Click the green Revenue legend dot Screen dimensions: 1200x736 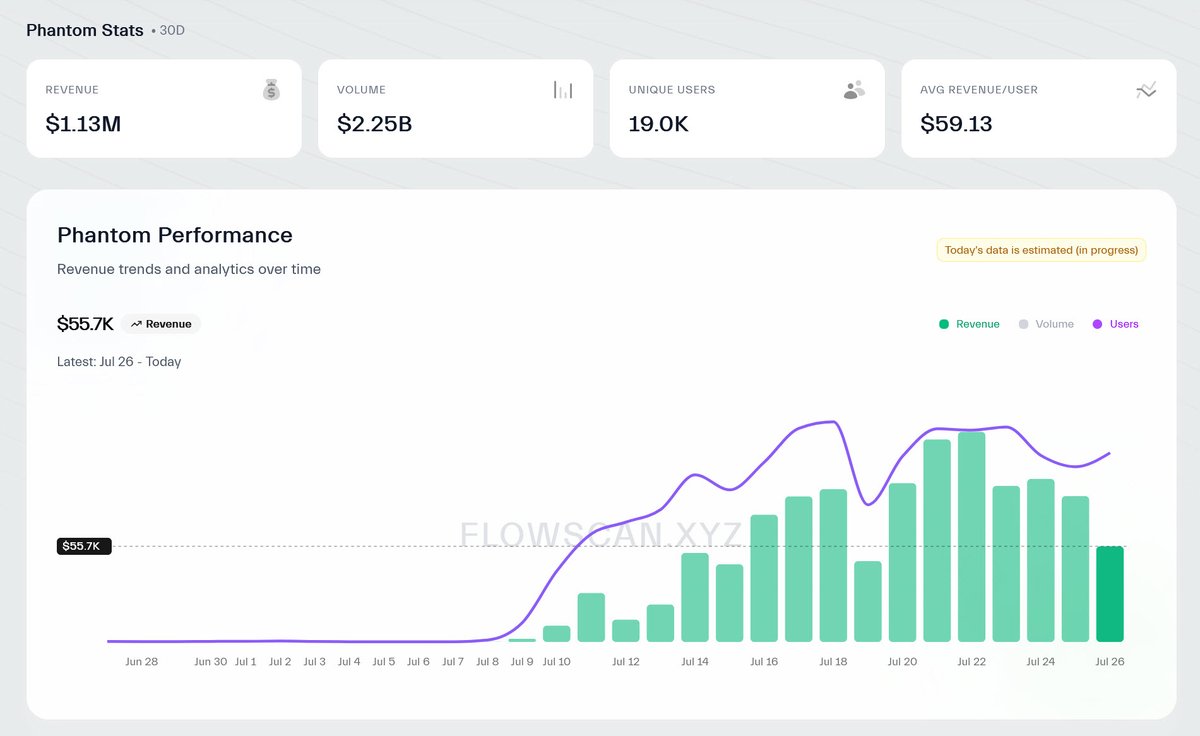coord(943,324)
